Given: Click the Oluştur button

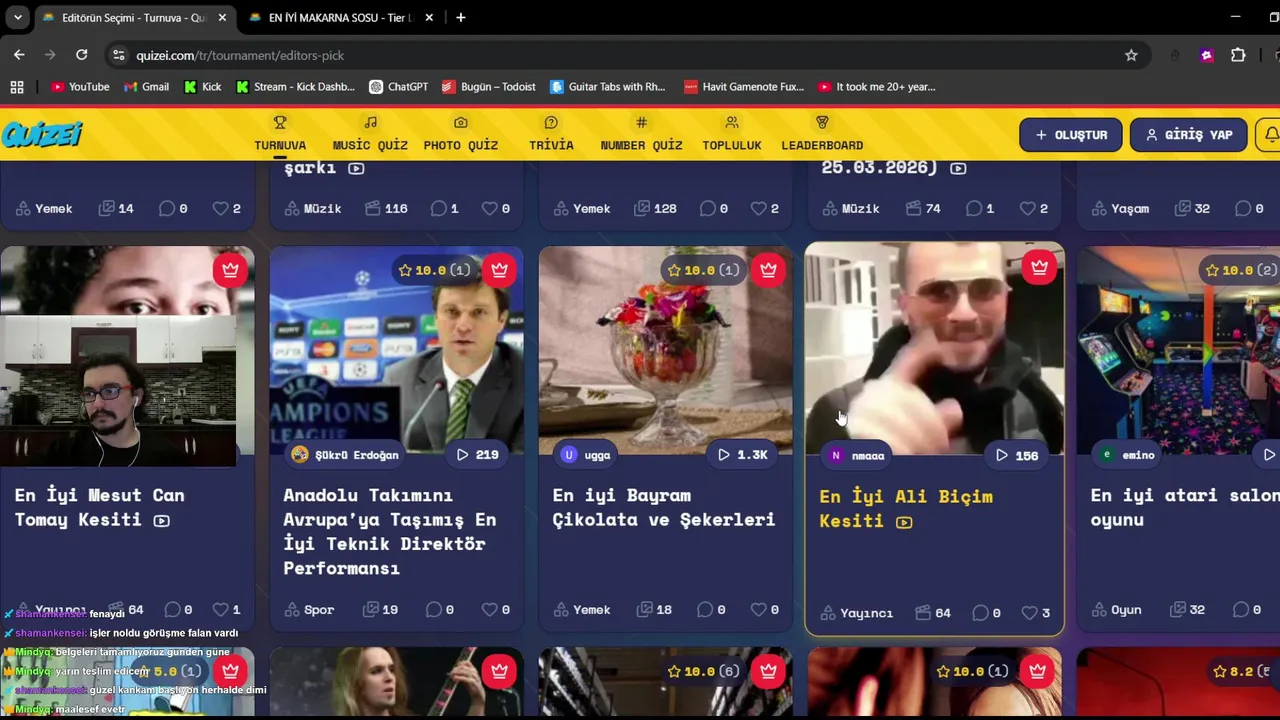Looking at the screenshot, I should click(1071, 135).
